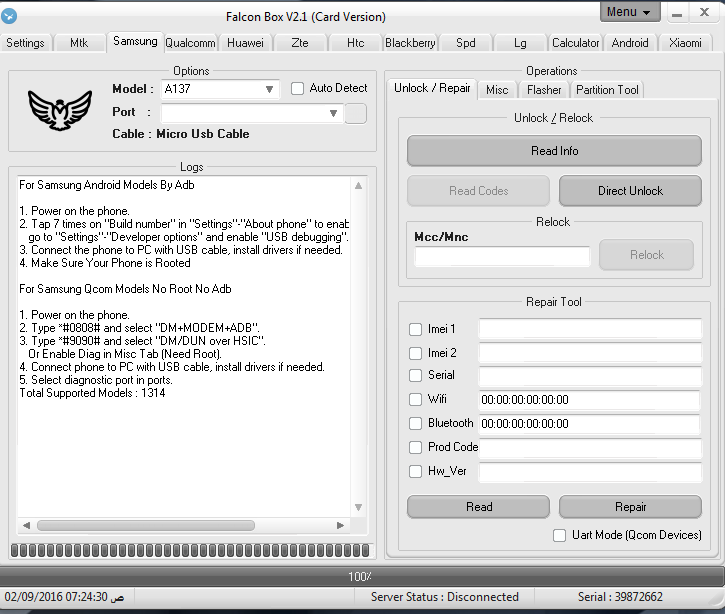The height and width of the screenshot is (614, 725).
Task: Click the Imei 1 text field
Action: [x=590, y=329]
